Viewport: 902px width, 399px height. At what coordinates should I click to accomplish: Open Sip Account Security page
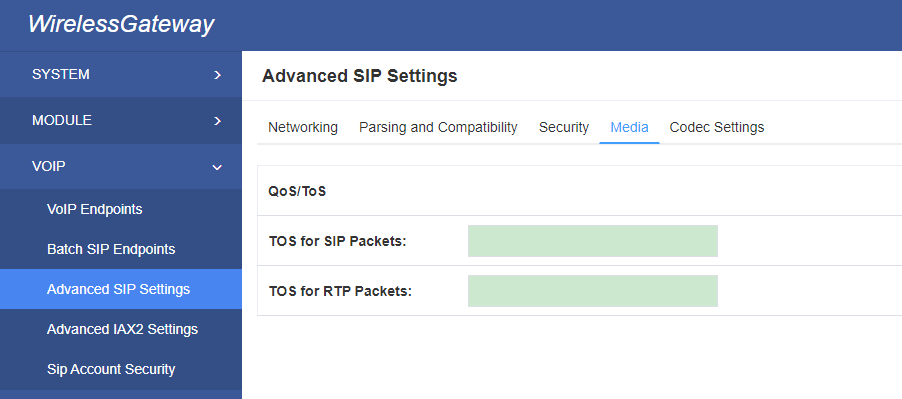coord(121,369)
